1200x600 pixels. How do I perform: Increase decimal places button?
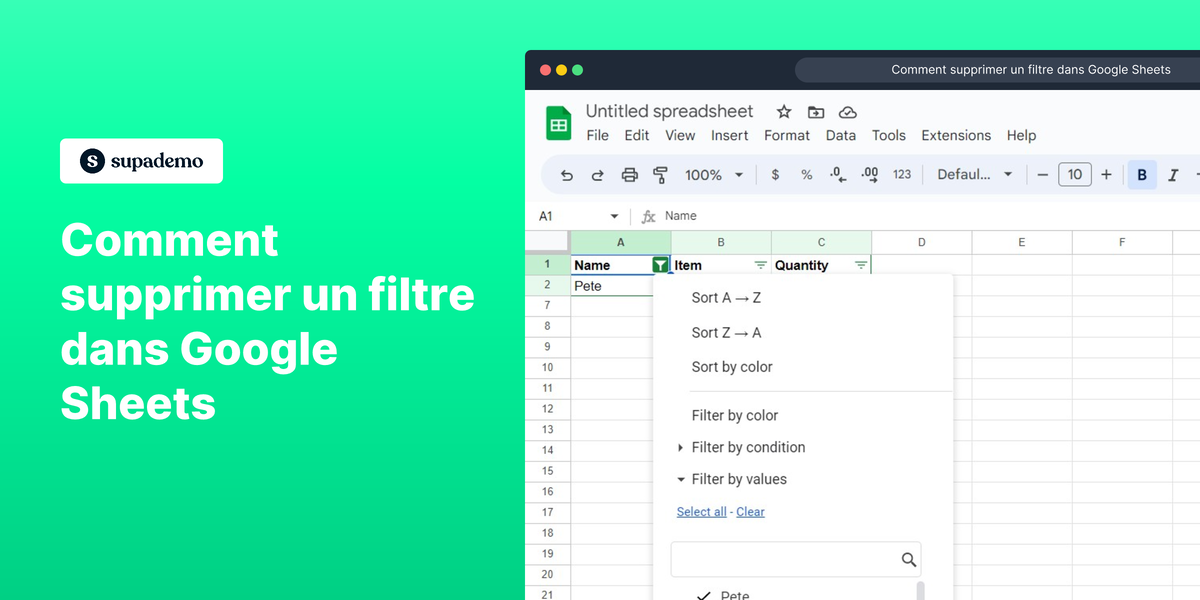pos(870,175)
